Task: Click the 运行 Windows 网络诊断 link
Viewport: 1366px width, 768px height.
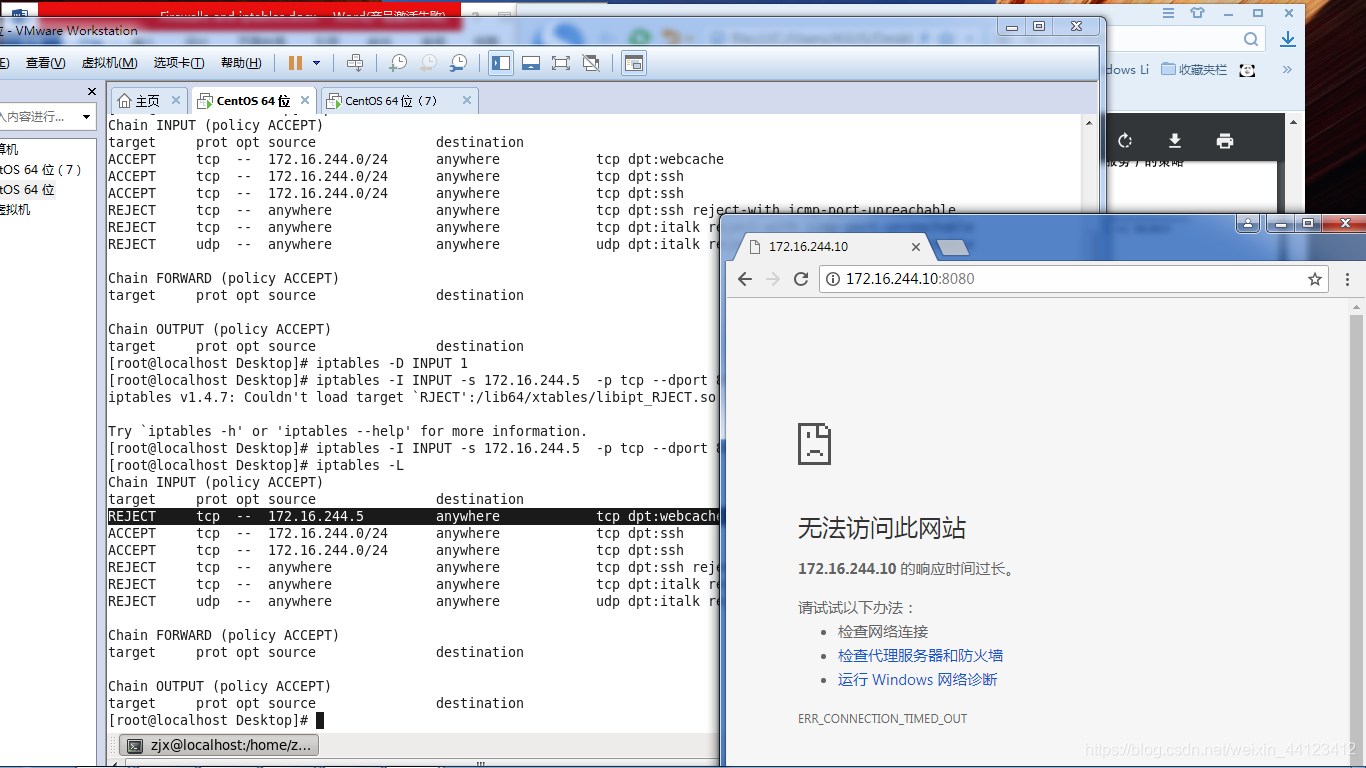Action: click(x=917, y=680)
